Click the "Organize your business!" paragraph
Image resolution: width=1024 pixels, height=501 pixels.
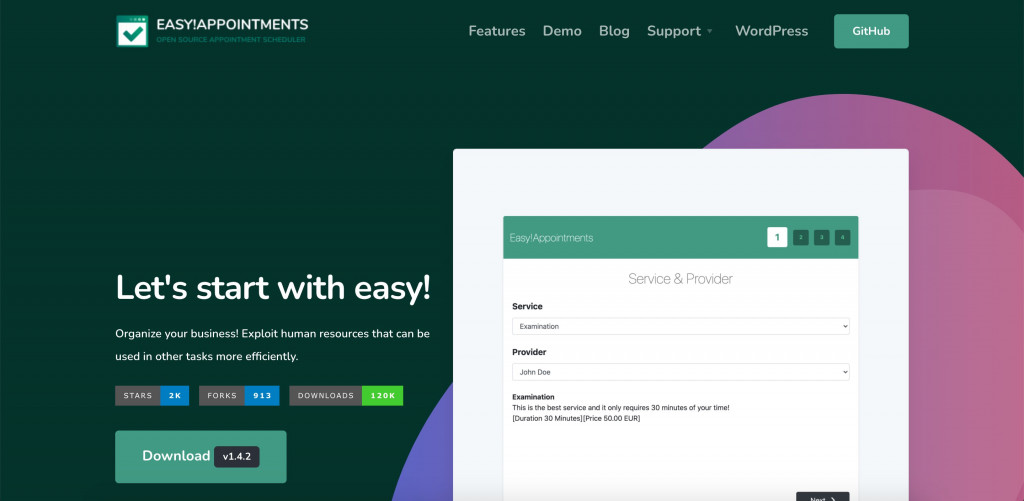pos(272,345)
